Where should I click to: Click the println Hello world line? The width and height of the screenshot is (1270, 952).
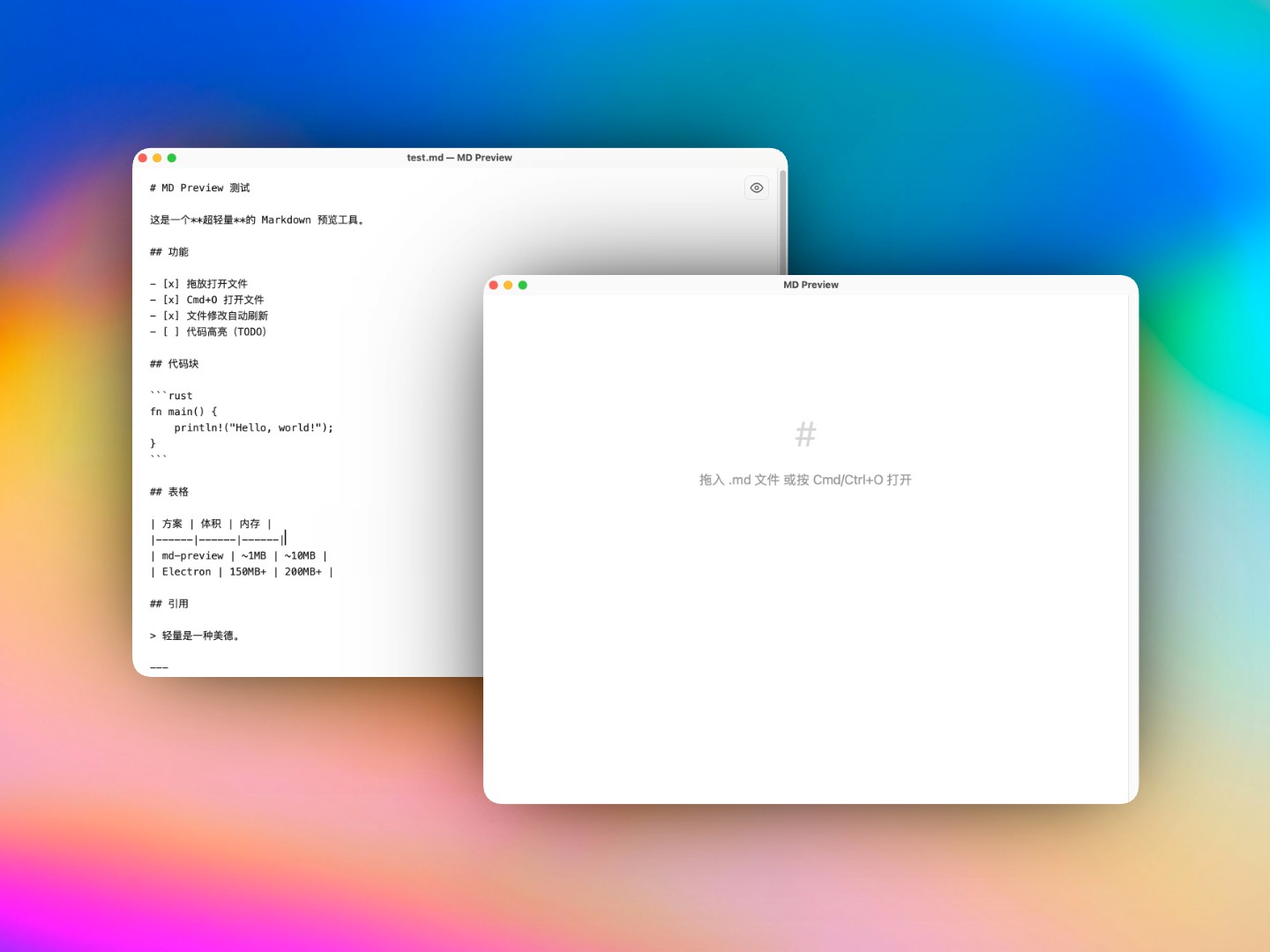click(x=254, y=428)
